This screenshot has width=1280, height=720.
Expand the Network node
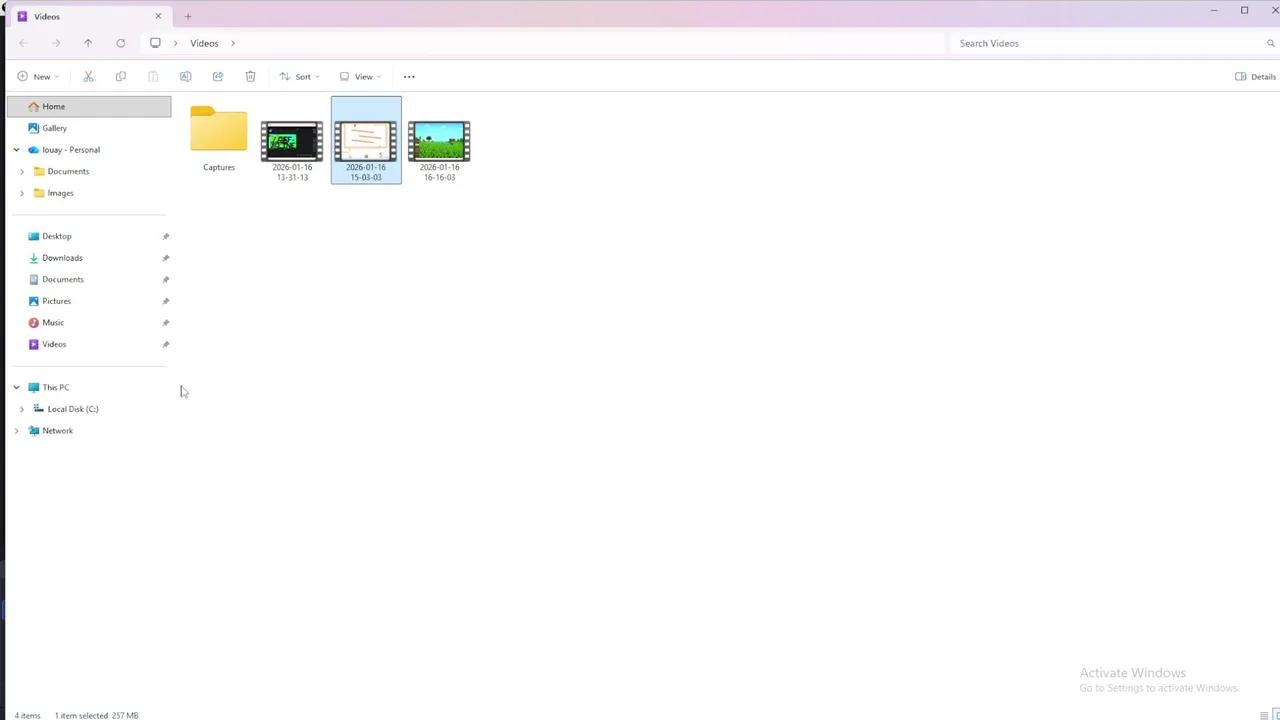[16, 431]
